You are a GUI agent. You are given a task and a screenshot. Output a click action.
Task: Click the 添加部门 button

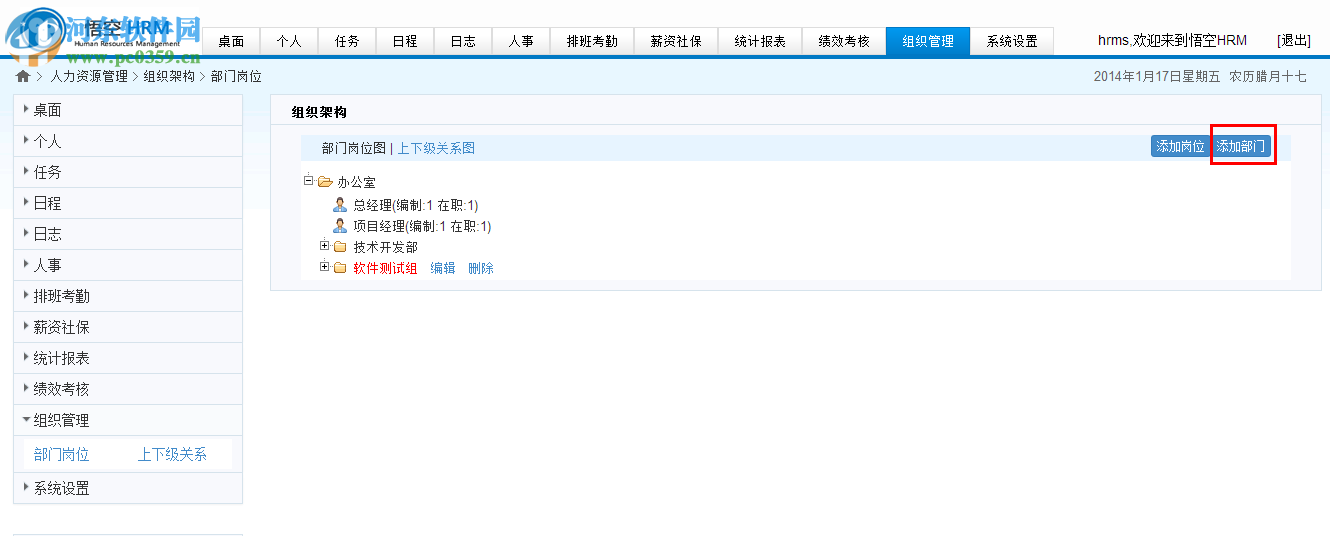1241,146
